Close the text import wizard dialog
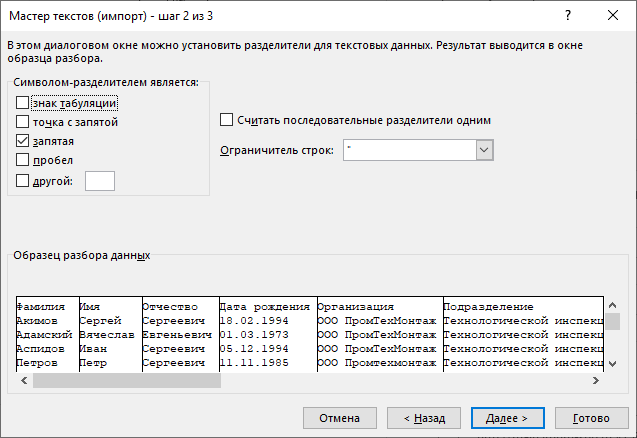The image size is (637, 438). pyautogui.click(x=613, y=16)
